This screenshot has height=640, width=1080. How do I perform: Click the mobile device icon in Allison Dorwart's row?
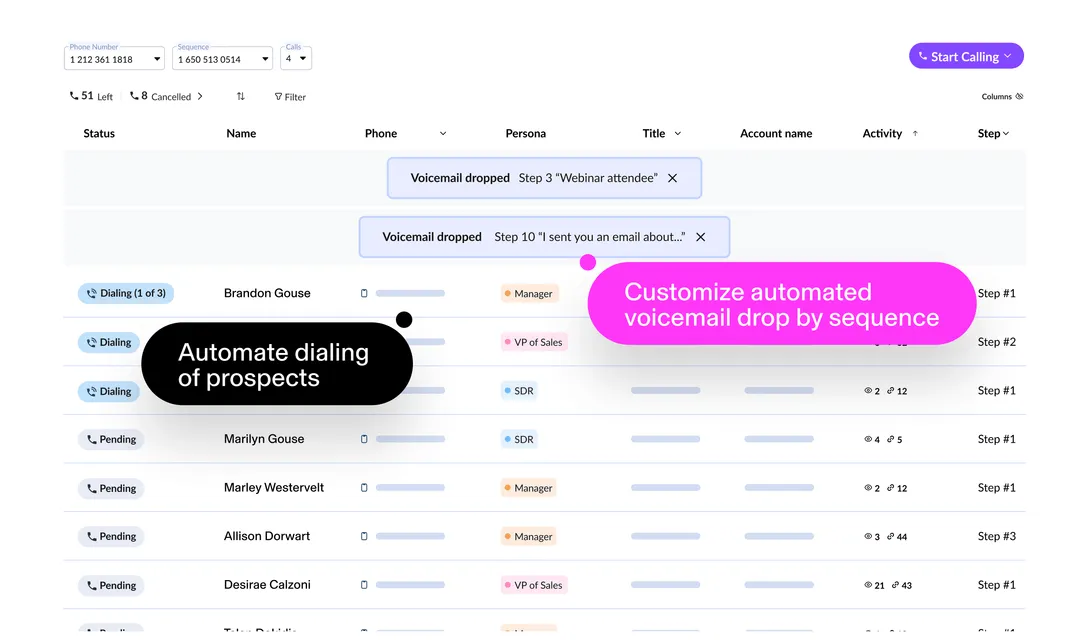(364, 536)
